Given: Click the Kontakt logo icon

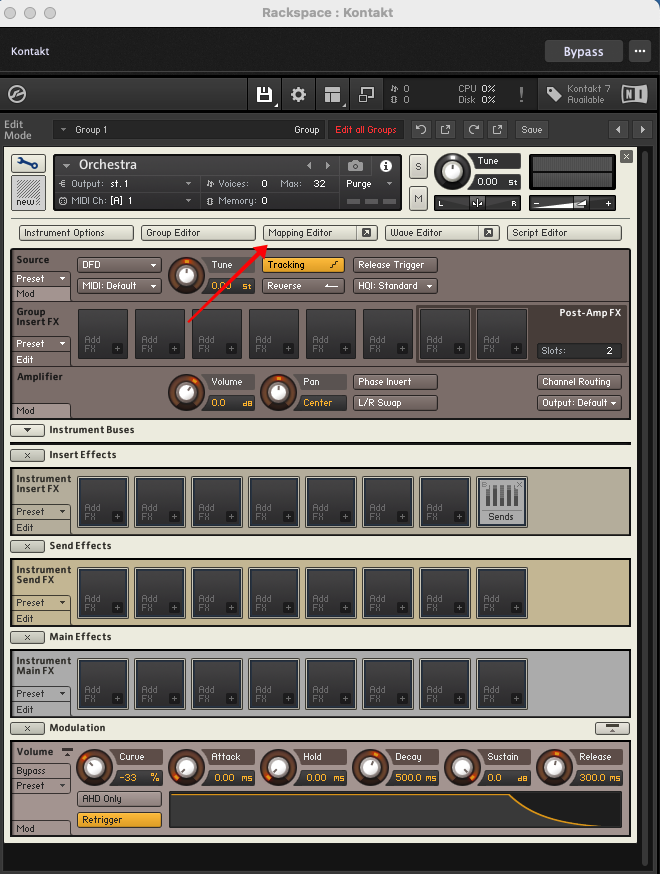Looking at the screenshot, I should click(17, 94).
